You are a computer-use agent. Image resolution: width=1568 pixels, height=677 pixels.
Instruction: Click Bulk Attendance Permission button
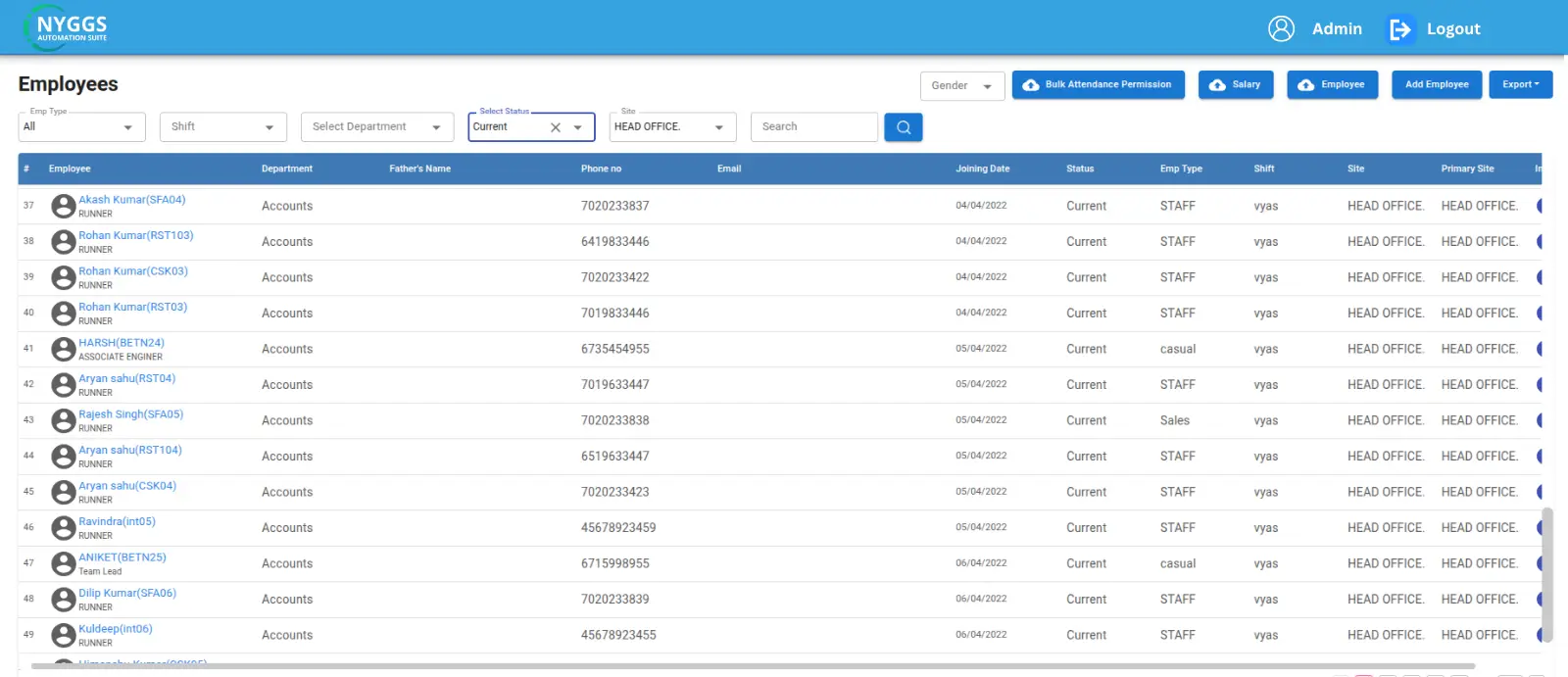click(1098, 85)
